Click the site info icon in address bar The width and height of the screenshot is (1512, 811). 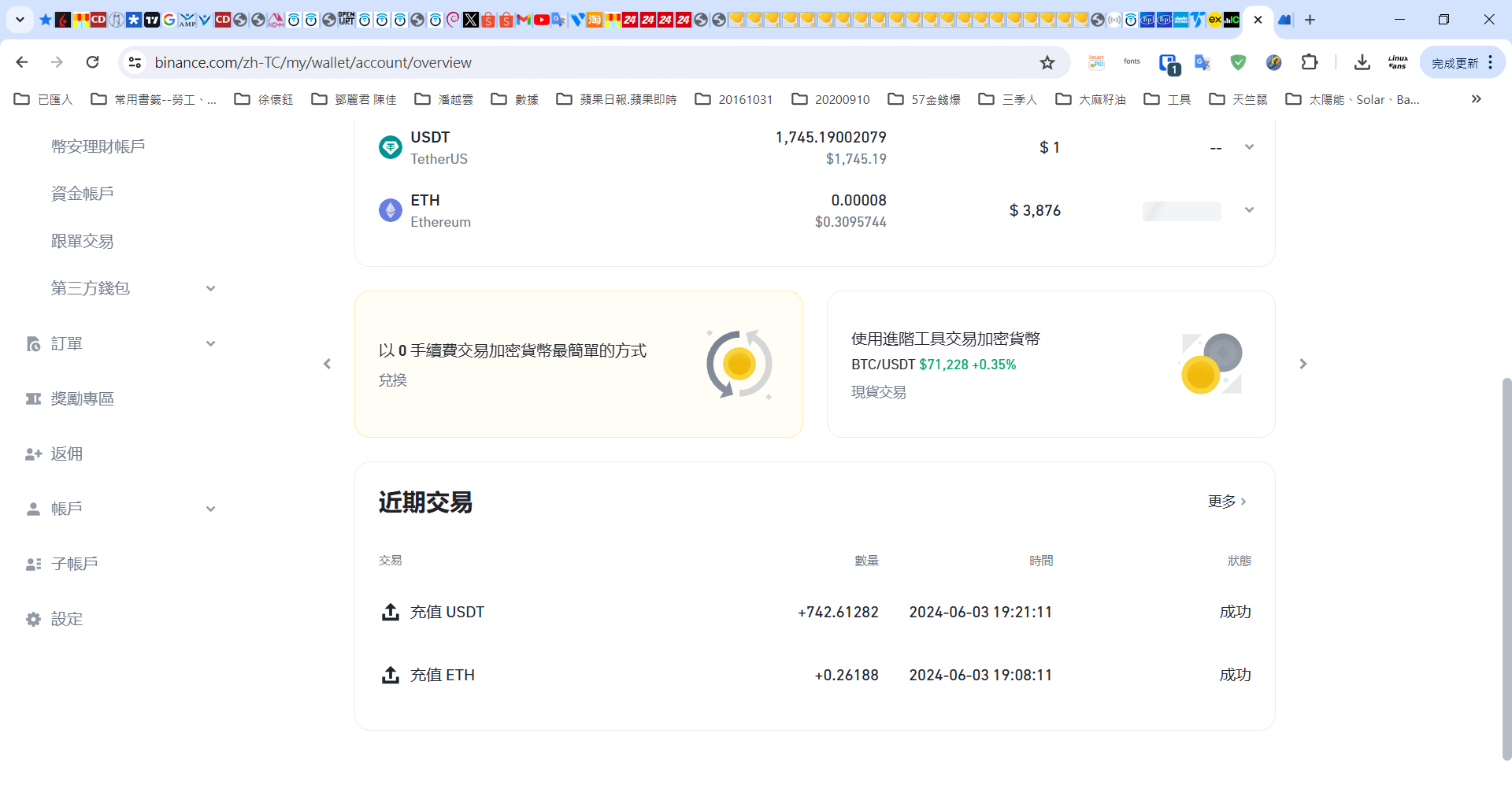(135, 62)
